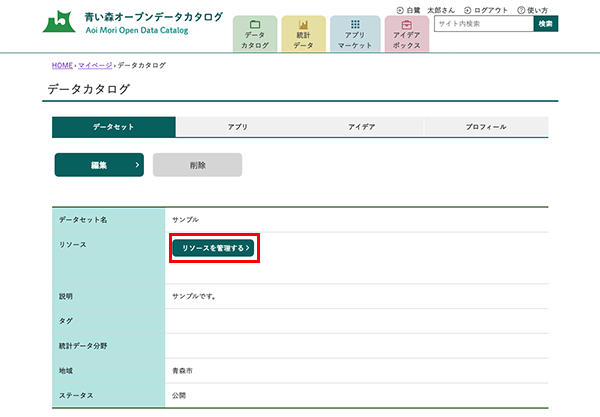This screenshot has width=600, height=417.
Task: Click the リソース row label
Action: click(72, 244)
